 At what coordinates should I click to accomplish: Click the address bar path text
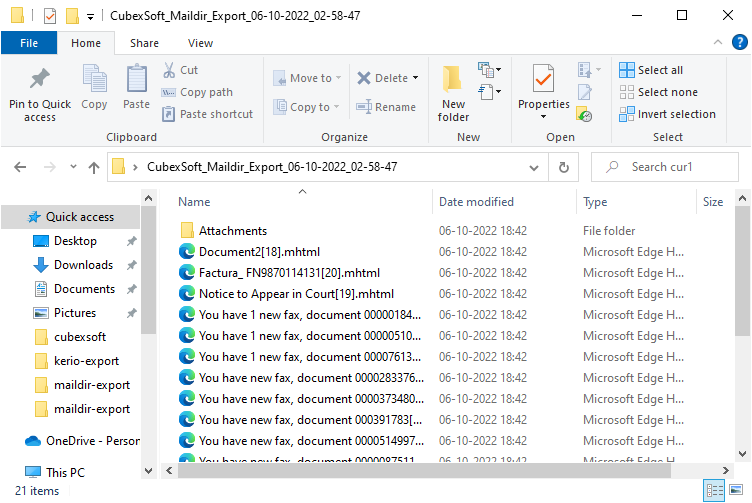point(272,167)
